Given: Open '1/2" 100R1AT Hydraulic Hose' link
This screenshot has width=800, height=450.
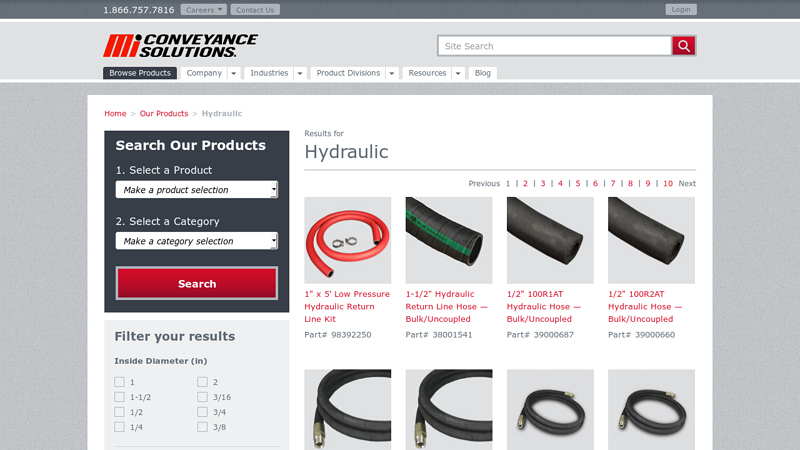Looking at the screenshot, I should [x=544, y=306].
